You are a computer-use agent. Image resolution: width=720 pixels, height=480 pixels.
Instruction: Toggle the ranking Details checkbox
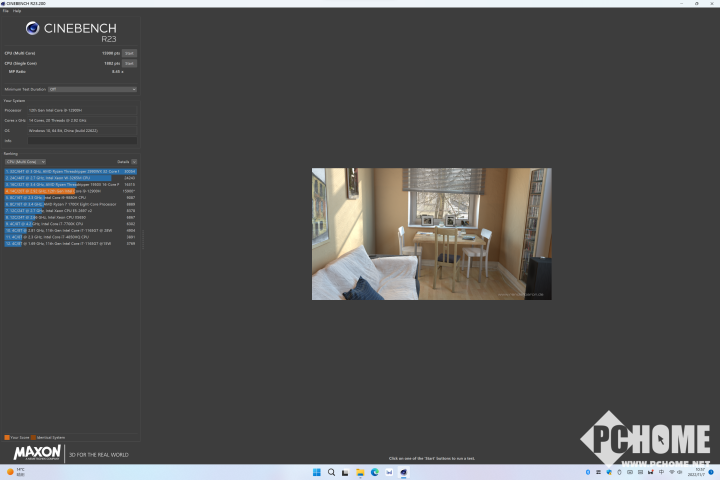(134, 162)
